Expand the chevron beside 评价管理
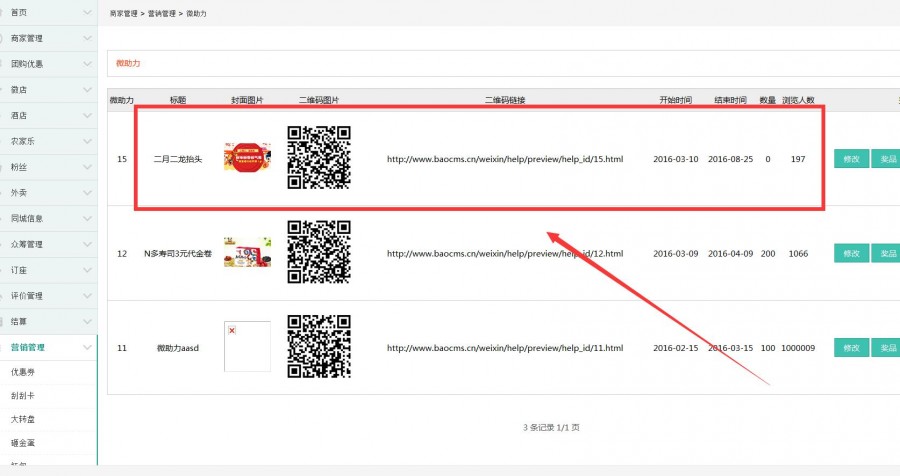This screenshot has height=476, width=900. [87, 296]
